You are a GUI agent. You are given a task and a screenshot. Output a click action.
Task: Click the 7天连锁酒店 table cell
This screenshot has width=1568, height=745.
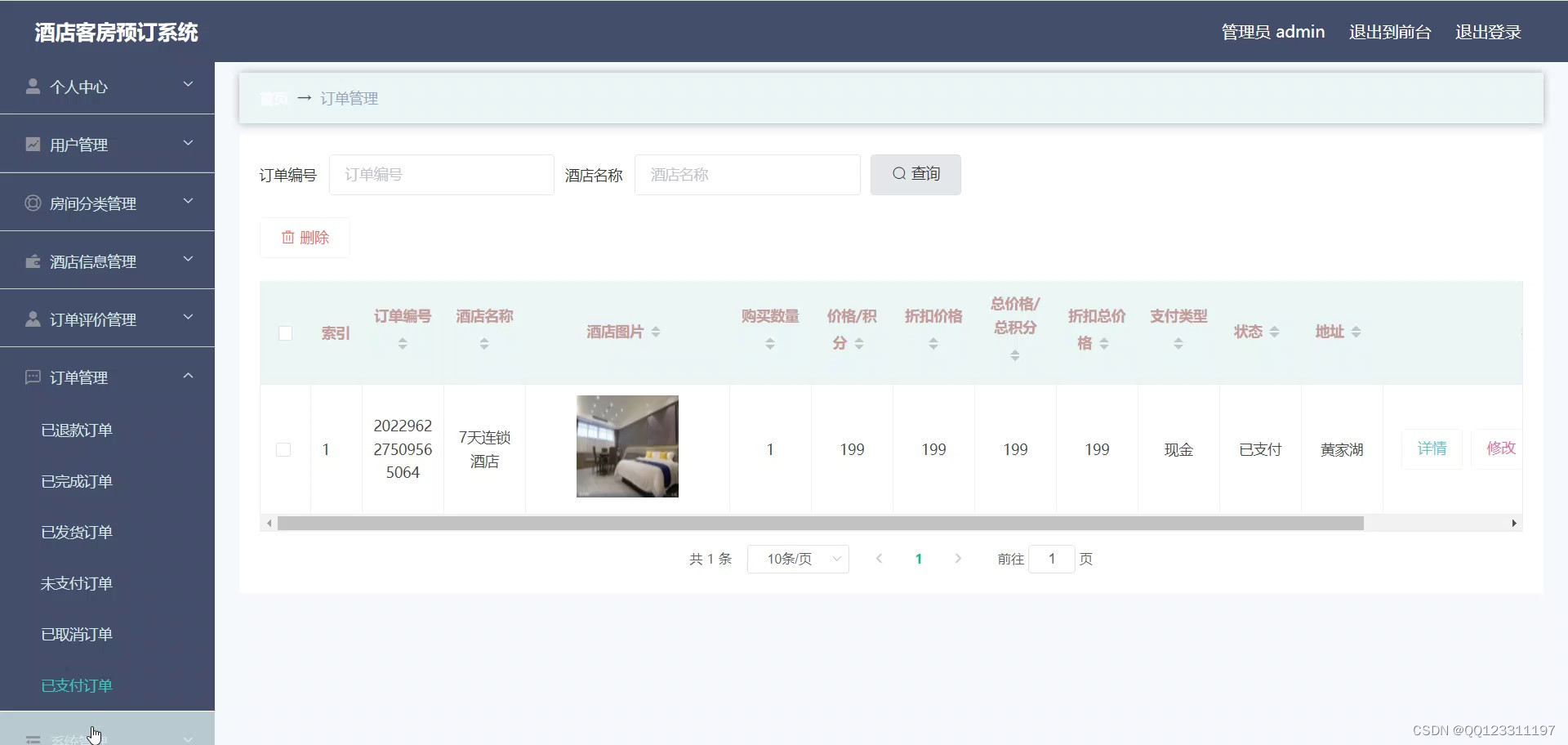(484, 449)
